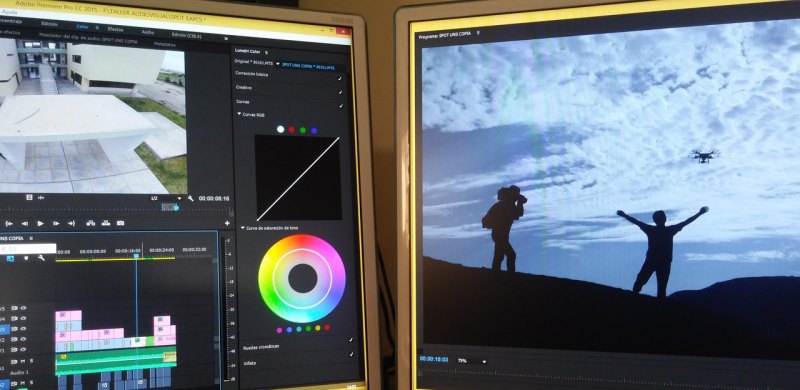Click the Go to In point icon

[x=8, y=223]
